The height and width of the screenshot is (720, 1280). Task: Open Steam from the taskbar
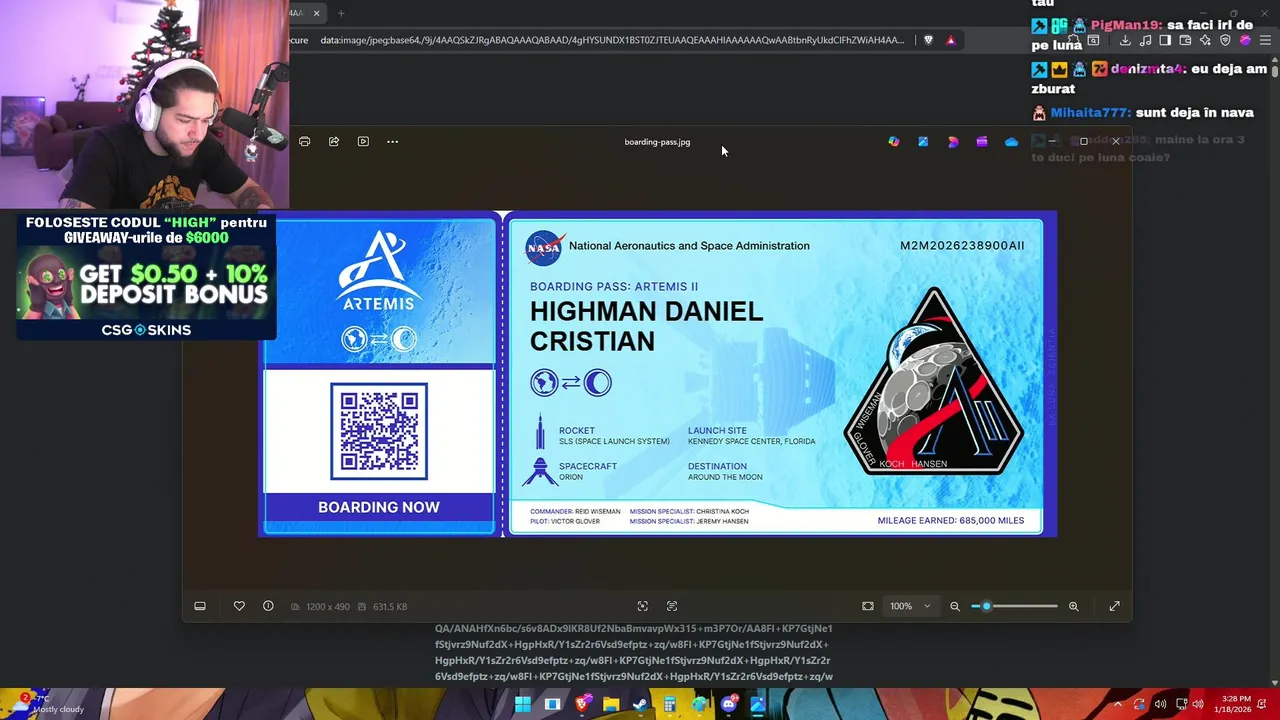point(640,705)
